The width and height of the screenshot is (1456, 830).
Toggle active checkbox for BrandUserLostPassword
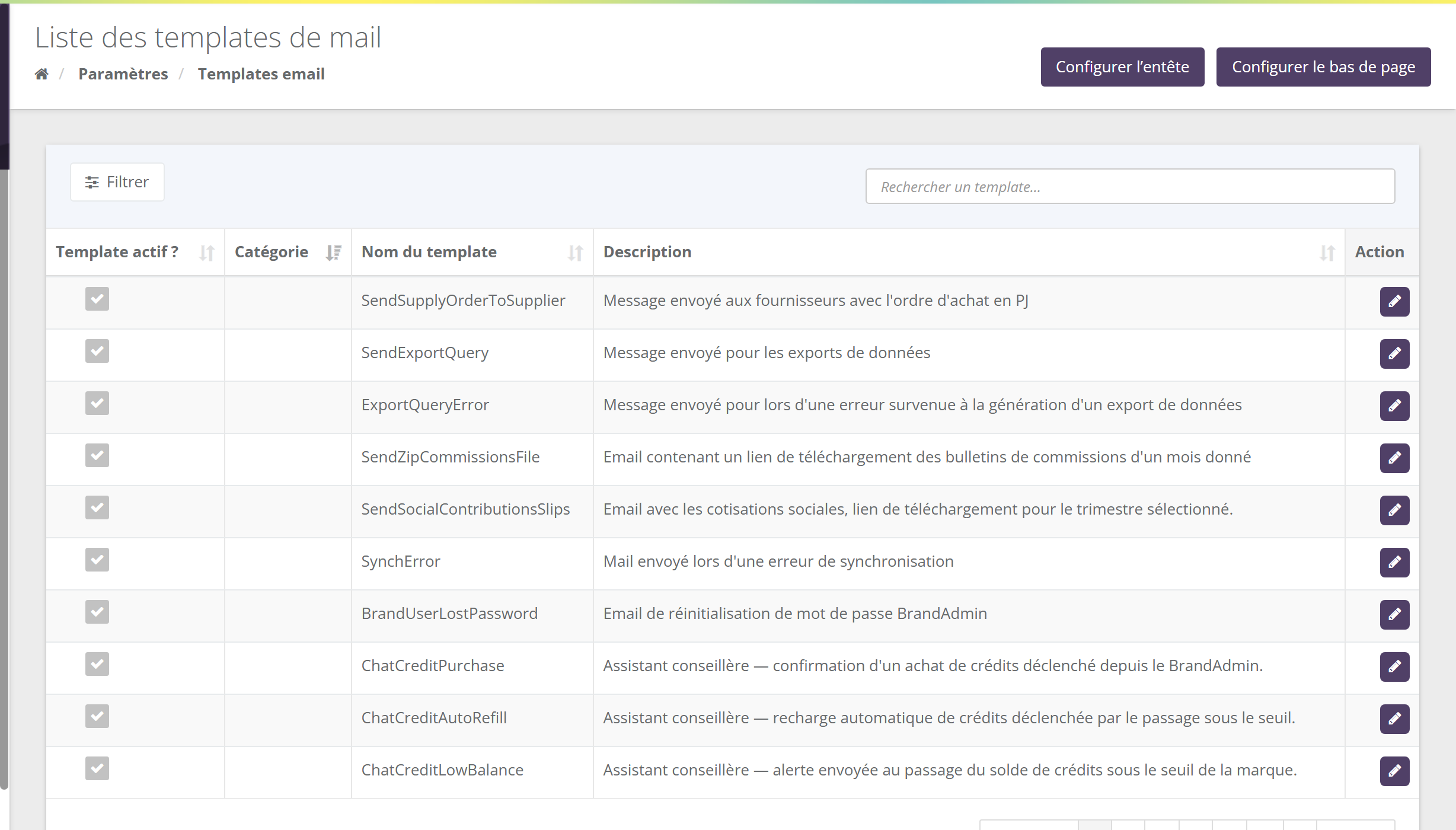pos(97,612)
